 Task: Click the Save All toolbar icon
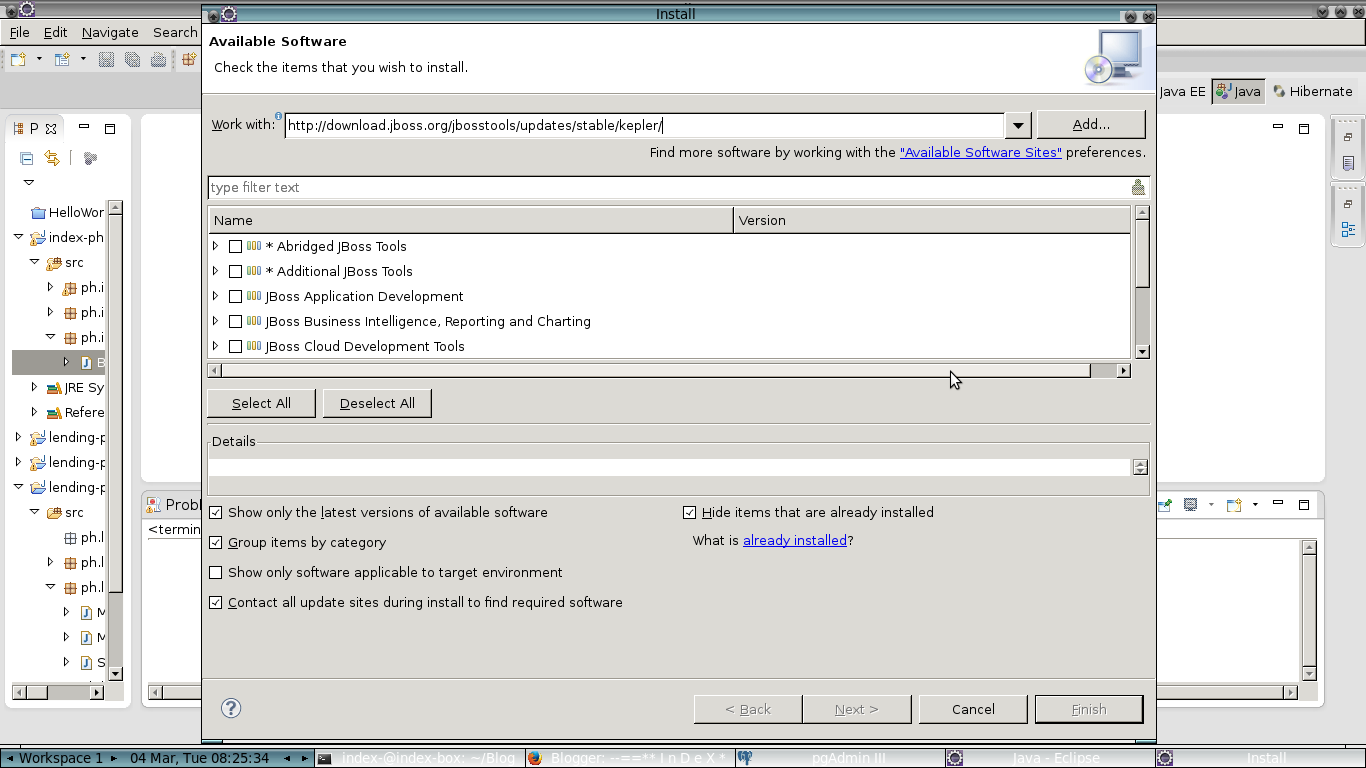(x=132, y=60)
